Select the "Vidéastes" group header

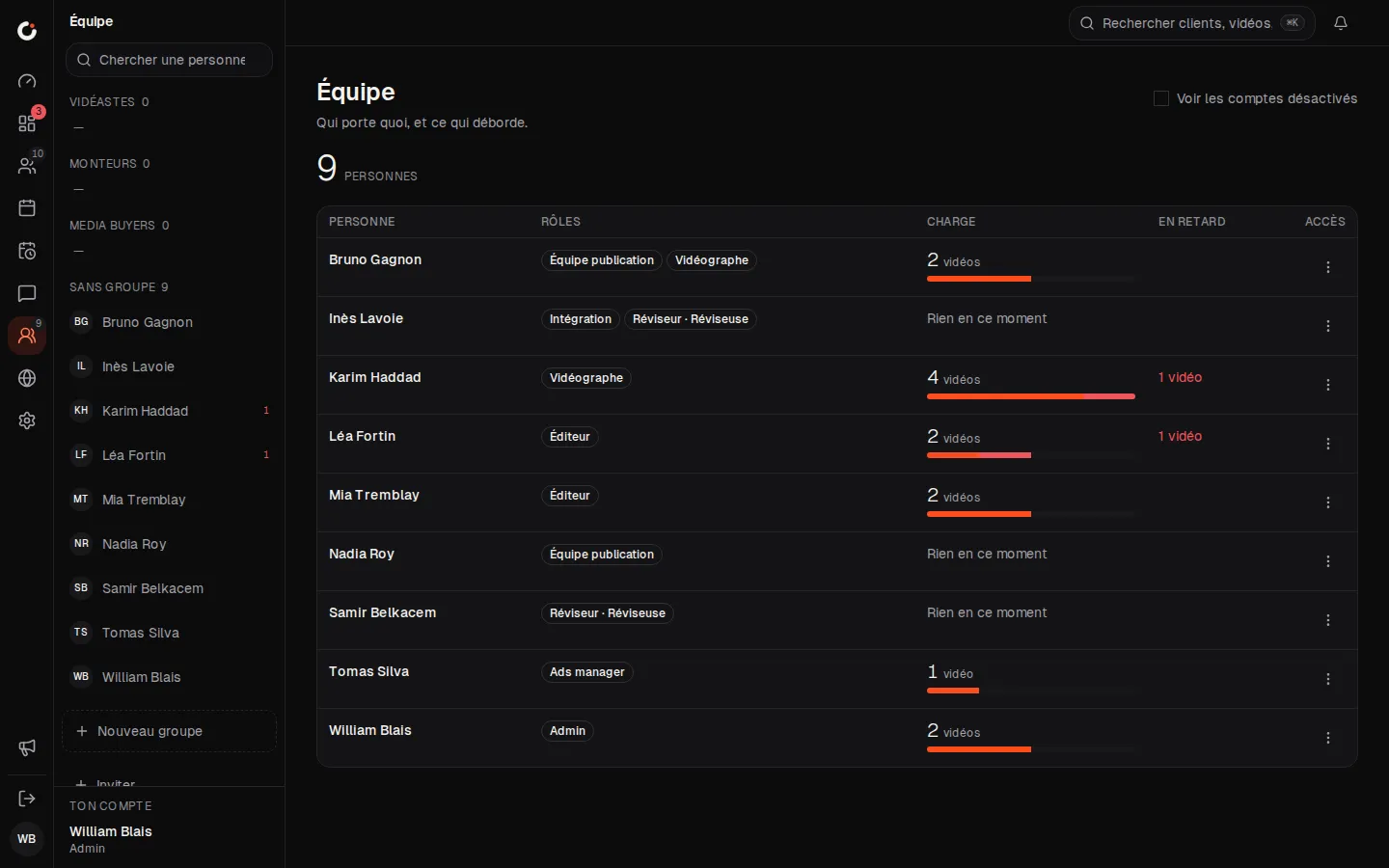[x=109, y=102]
